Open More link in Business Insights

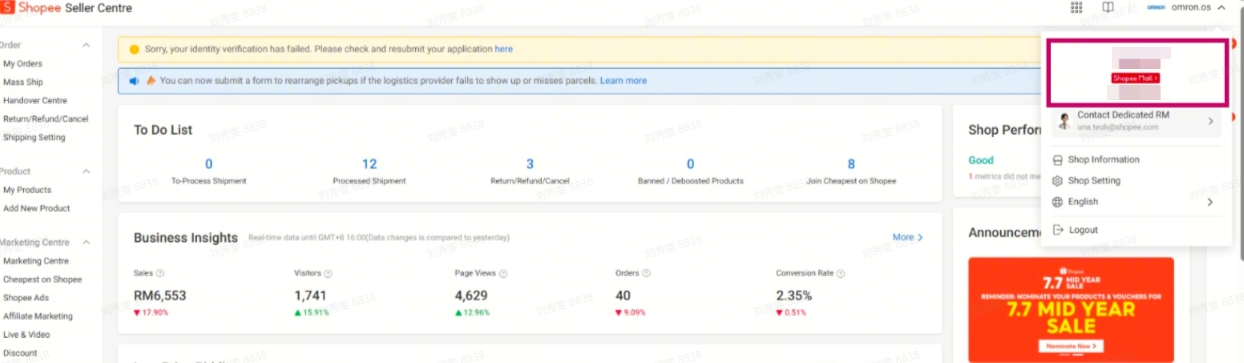point(907,237)
